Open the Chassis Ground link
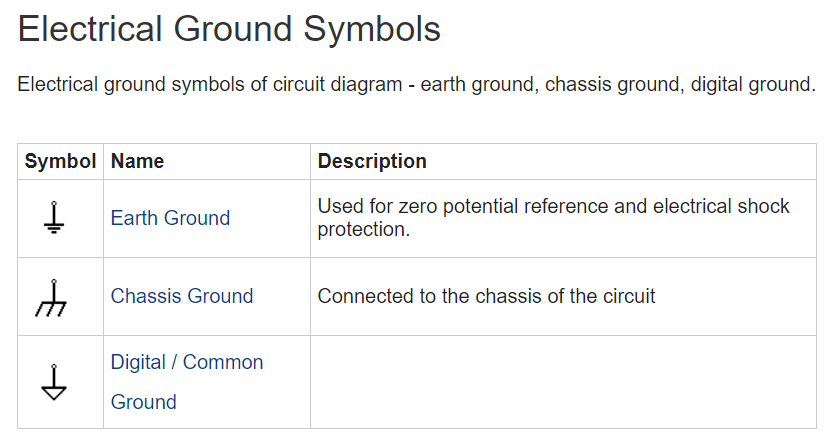Viewport: 825px width, 444px height. tap(182, 296)
